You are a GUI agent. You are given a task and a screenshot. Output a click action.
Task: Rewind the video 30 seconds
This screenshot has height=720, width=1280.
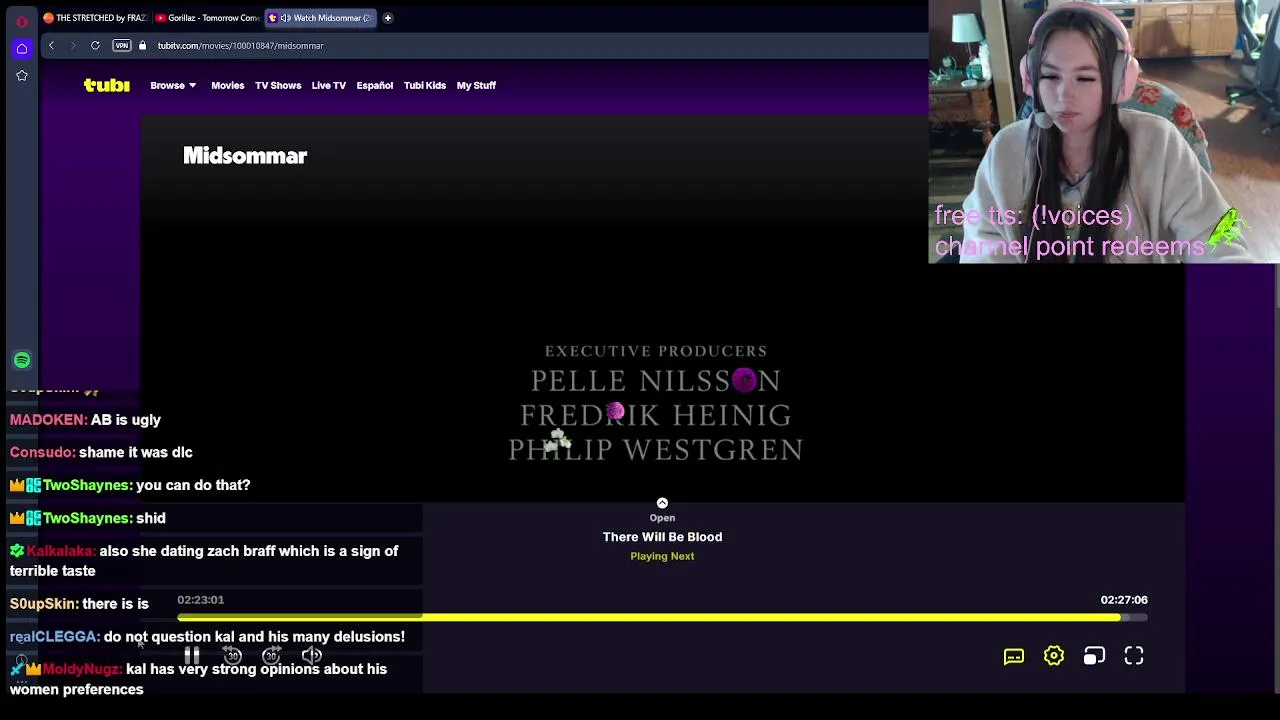click(232, 656)
